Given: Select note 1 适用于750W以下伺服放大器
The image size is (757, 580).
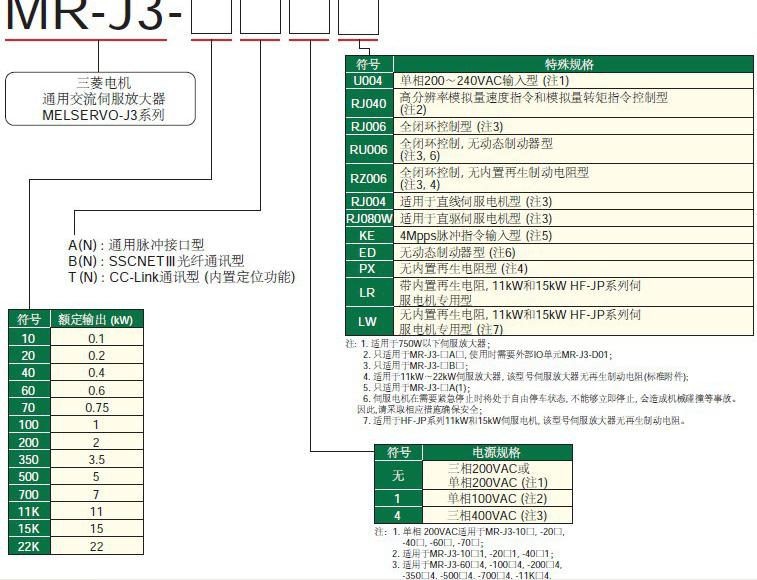Looking at the screenshot, I should pyautogui.click(x=425, y=343).
